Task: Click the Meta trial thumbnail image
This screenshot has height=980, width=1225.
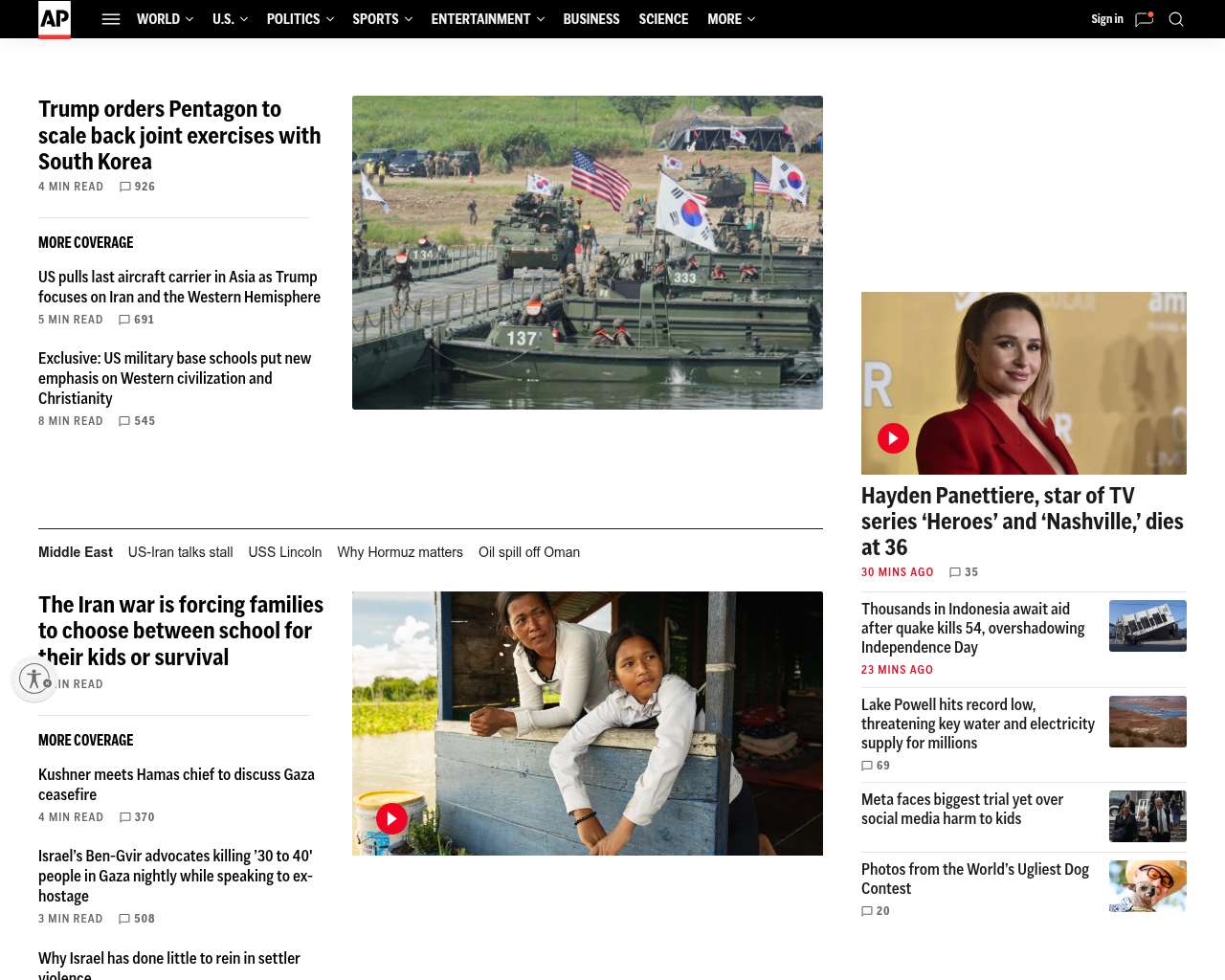Action: (x=1147, y=816)
